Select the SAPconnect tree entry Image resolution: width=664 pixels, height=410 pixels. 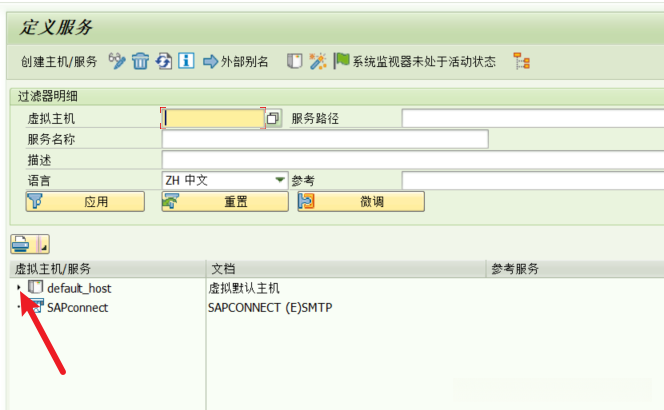[77, 308]
